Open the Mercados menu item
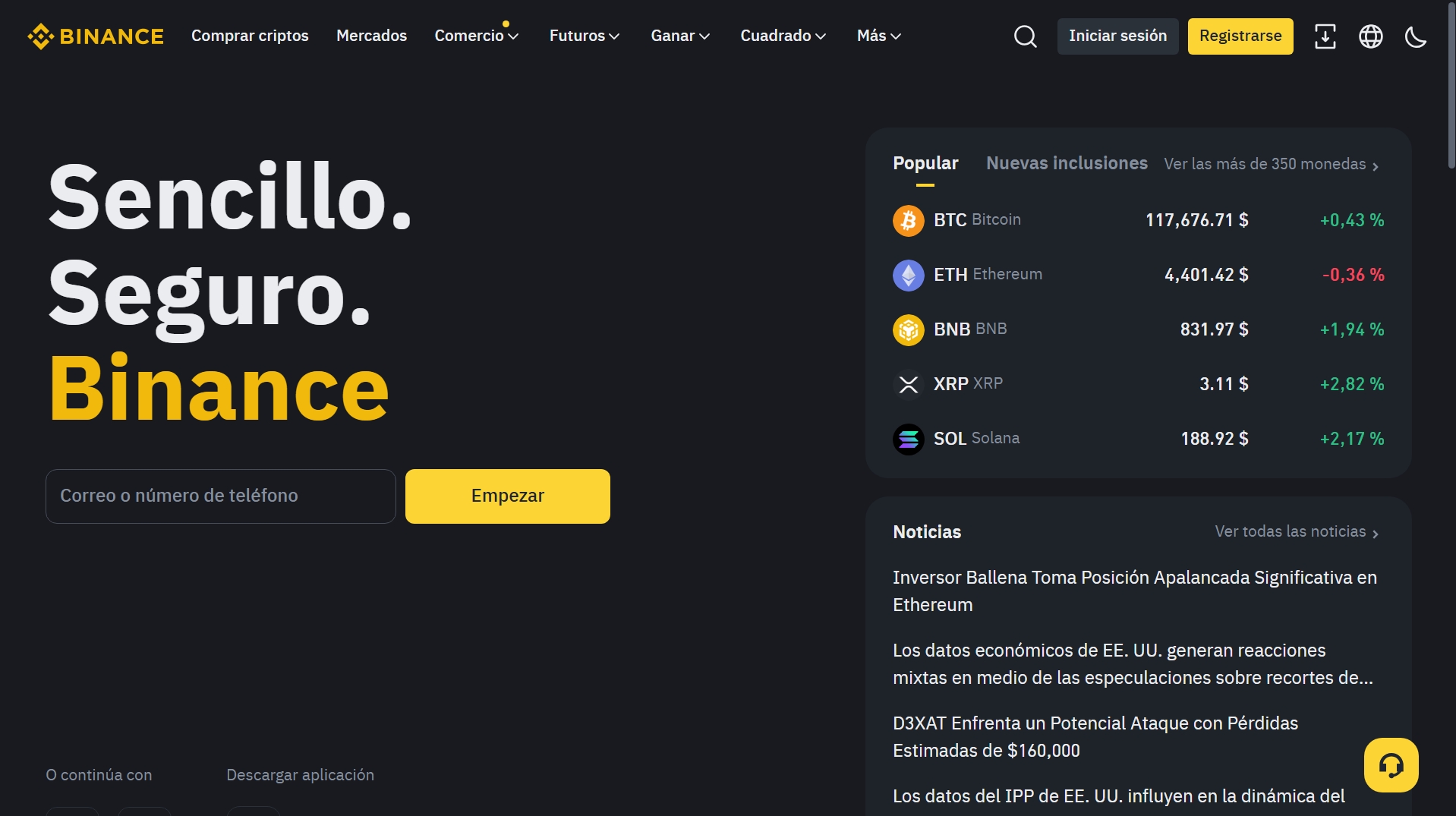Viewport: 1456px width, 816px height. 371,36
